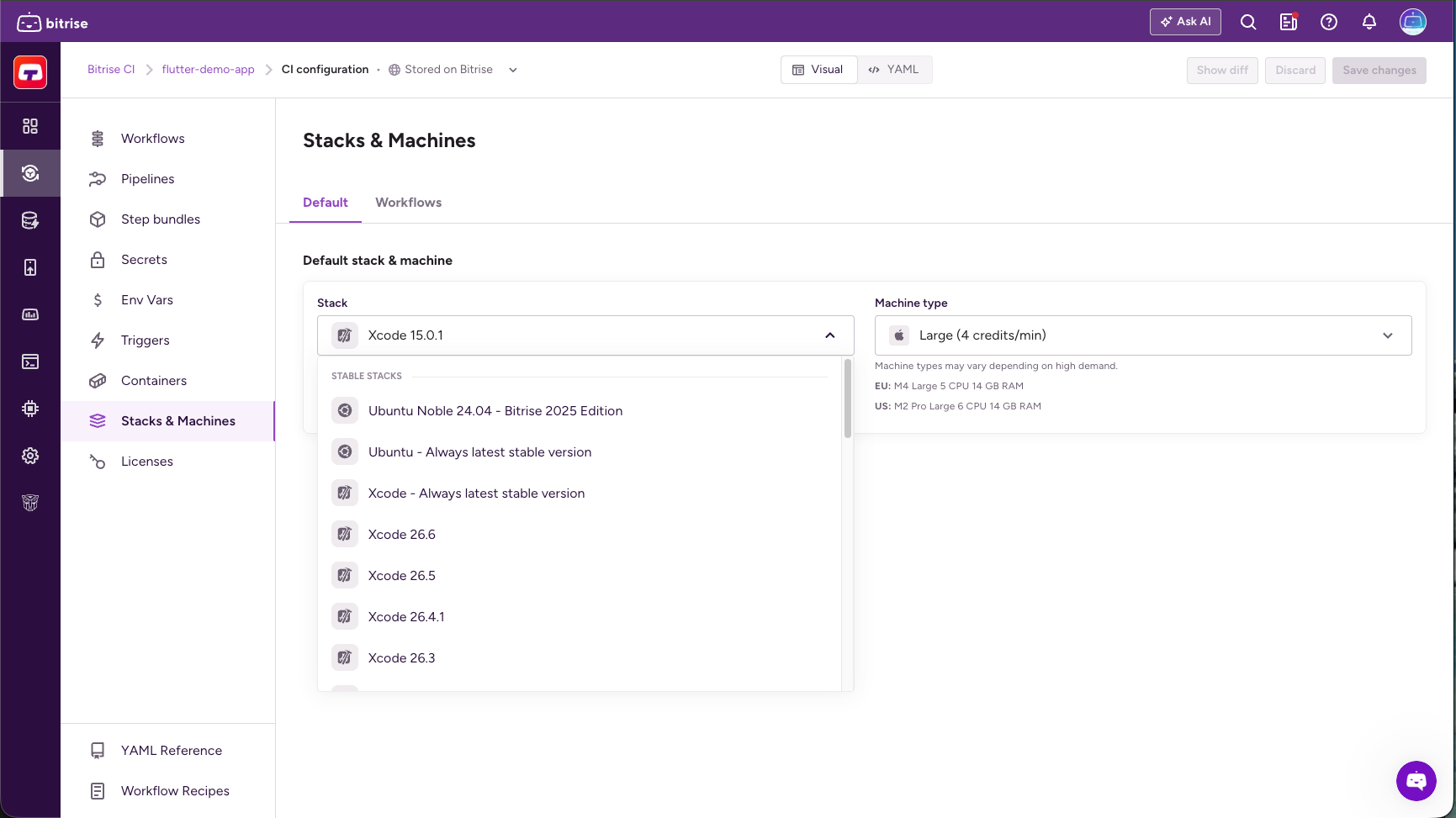
Task: Open the dashboard grid icon in left rail
Action: [30, 126]
